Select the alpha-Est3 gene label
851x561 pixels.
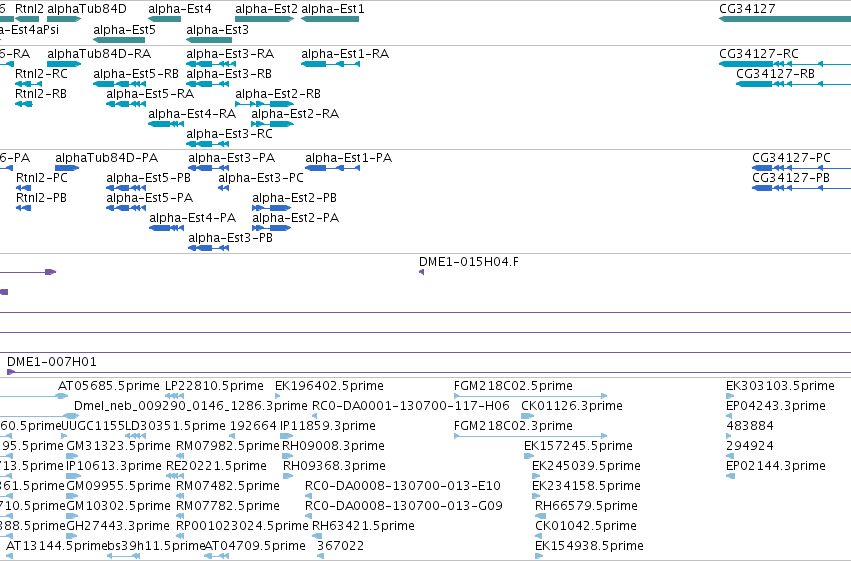[x=218, y=30]
